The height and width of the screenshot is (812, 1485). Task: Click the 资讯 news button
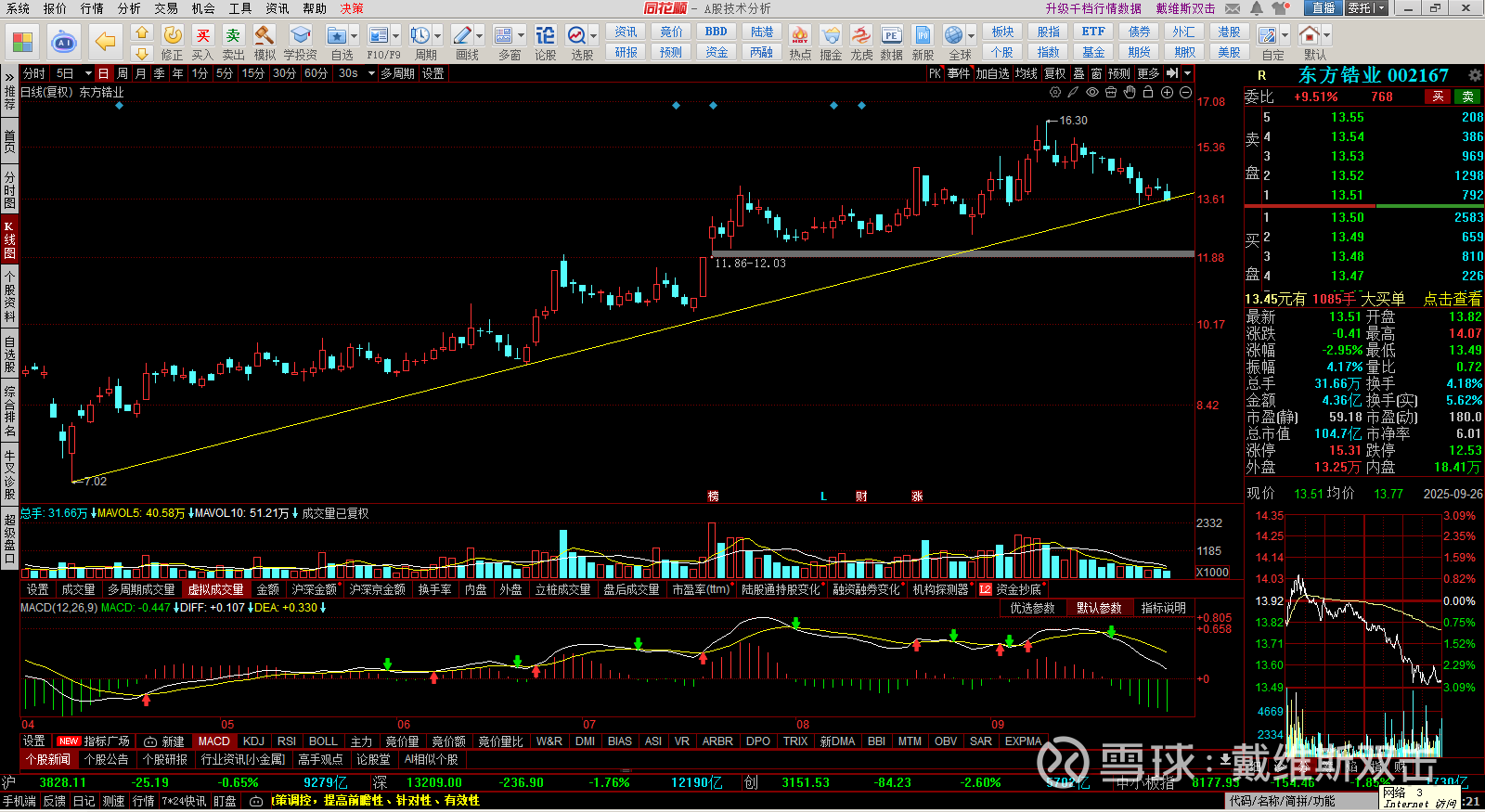pyautogui.click(x=626, y=32)
